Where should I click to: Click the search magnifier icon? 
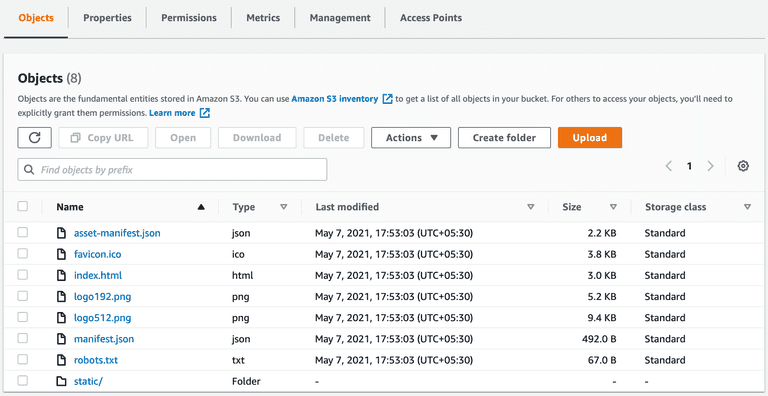29,170
